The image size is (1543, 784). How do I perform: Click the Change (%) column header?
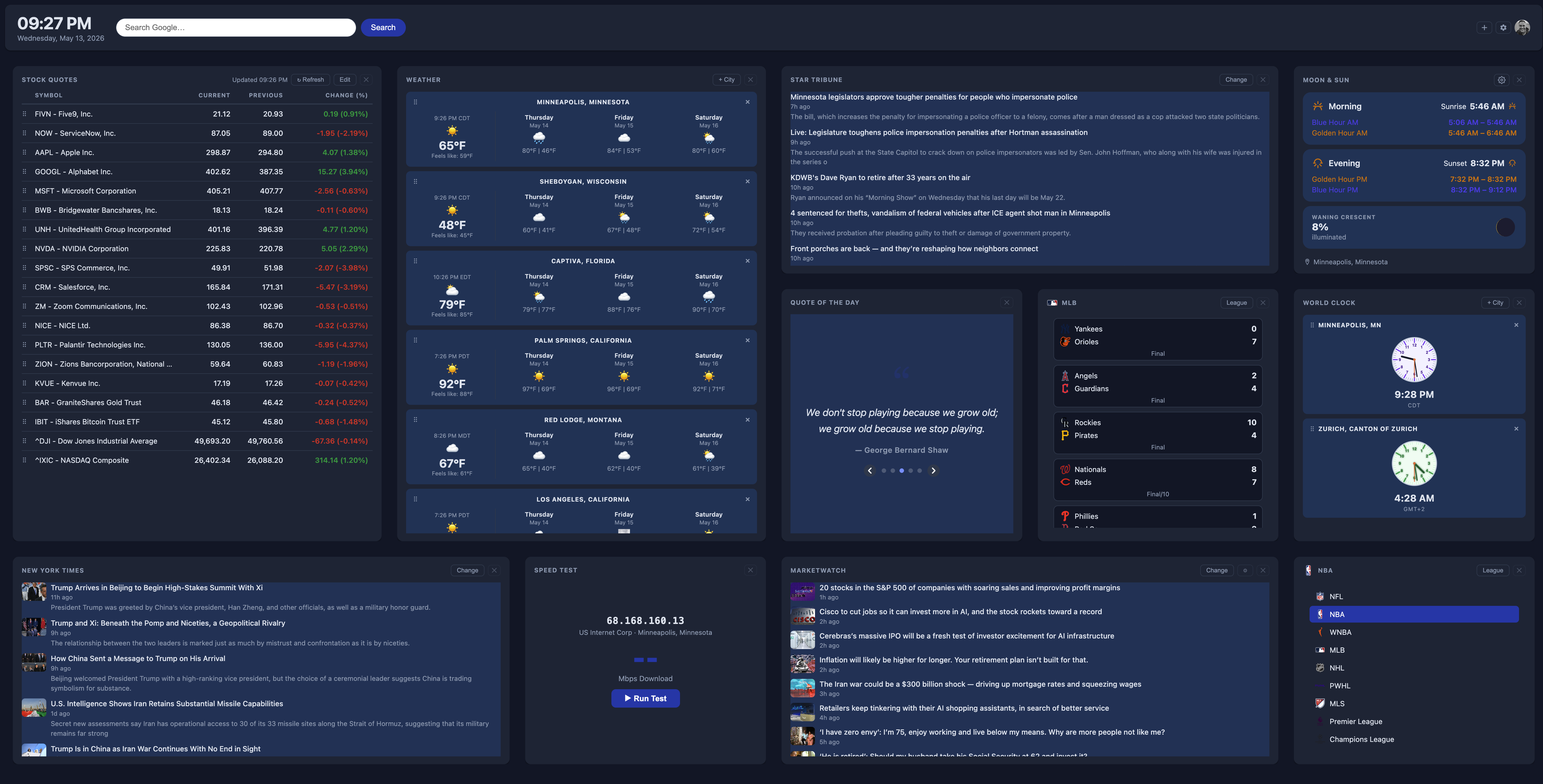(x=346, y=95)
